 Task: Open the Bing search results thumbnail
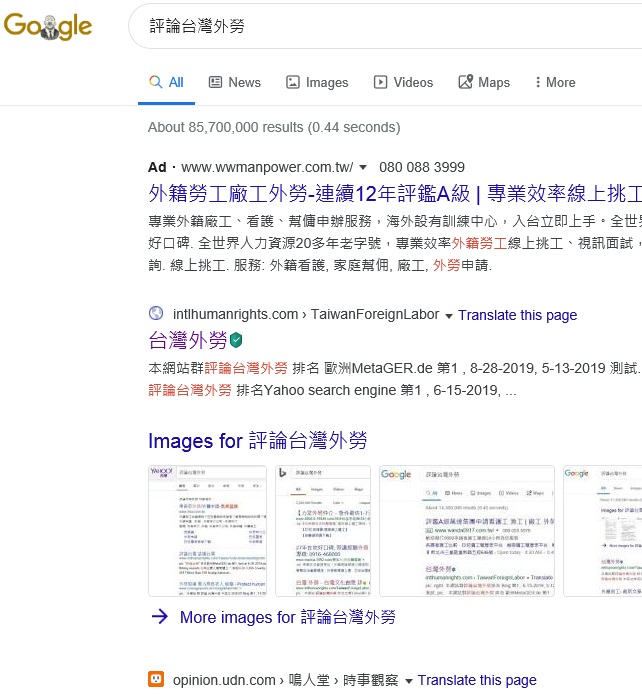[323, 531]
